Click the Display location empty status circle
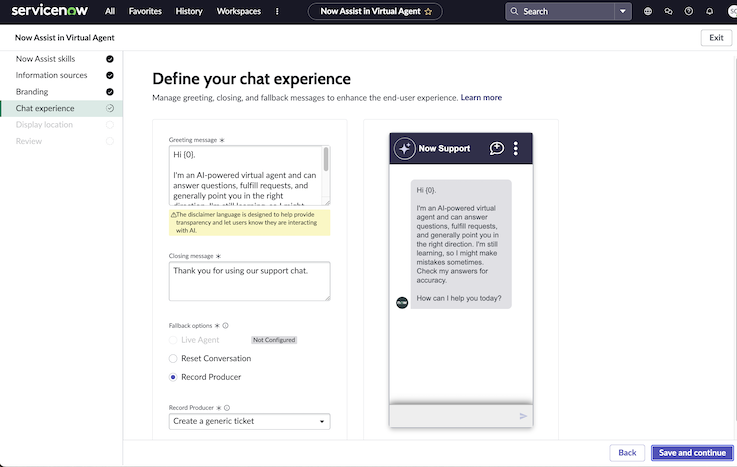The width and height of the screenshot is (737, 467). 110,125
